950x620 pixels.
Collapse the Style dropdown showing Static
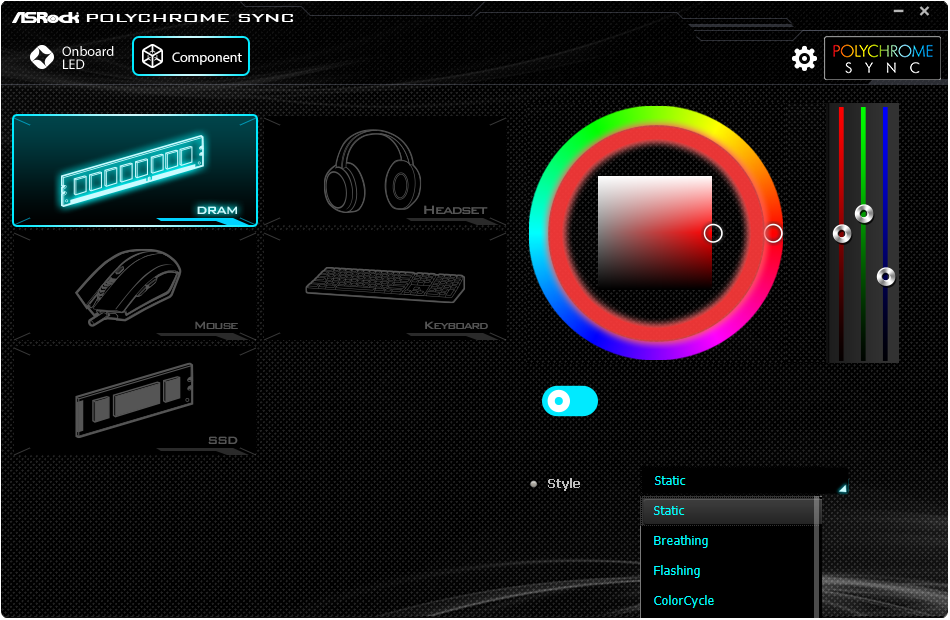tap(745, 481)
